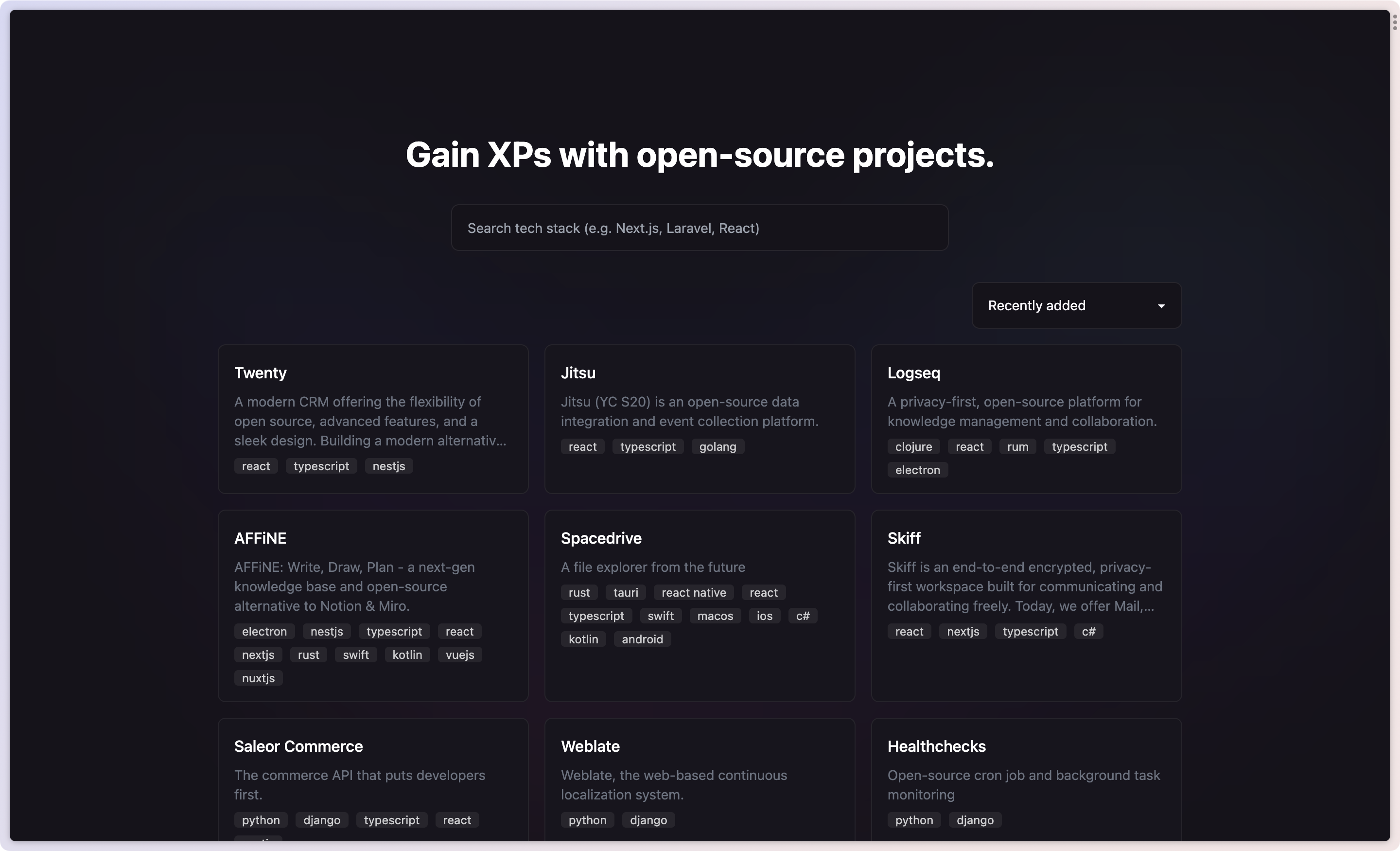Click the Twenty CRM description text
The width and height of the screenshot is (1400, 851).
pos(370,421)
